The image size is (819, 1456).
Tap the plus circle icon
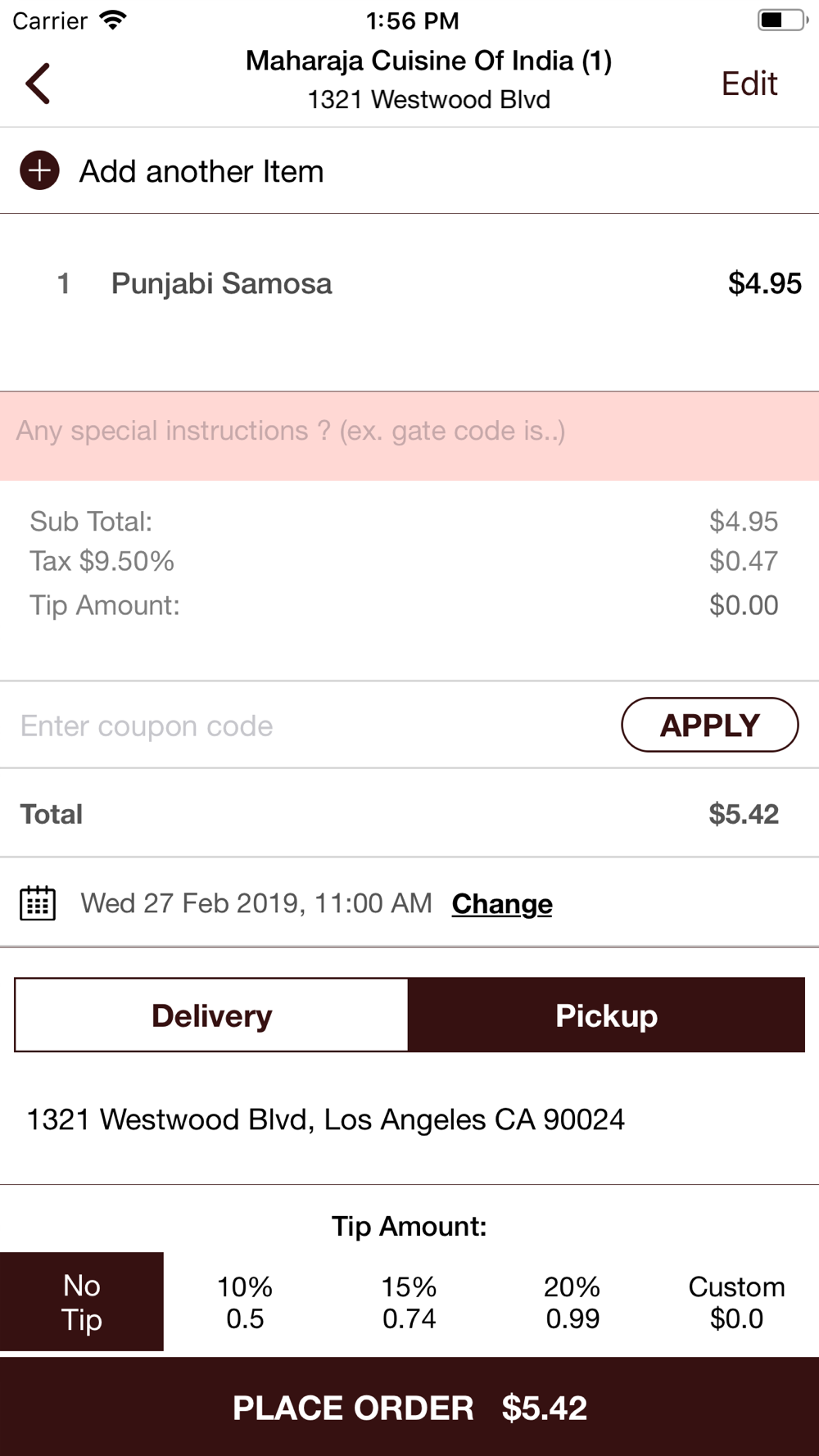point(39,170)
